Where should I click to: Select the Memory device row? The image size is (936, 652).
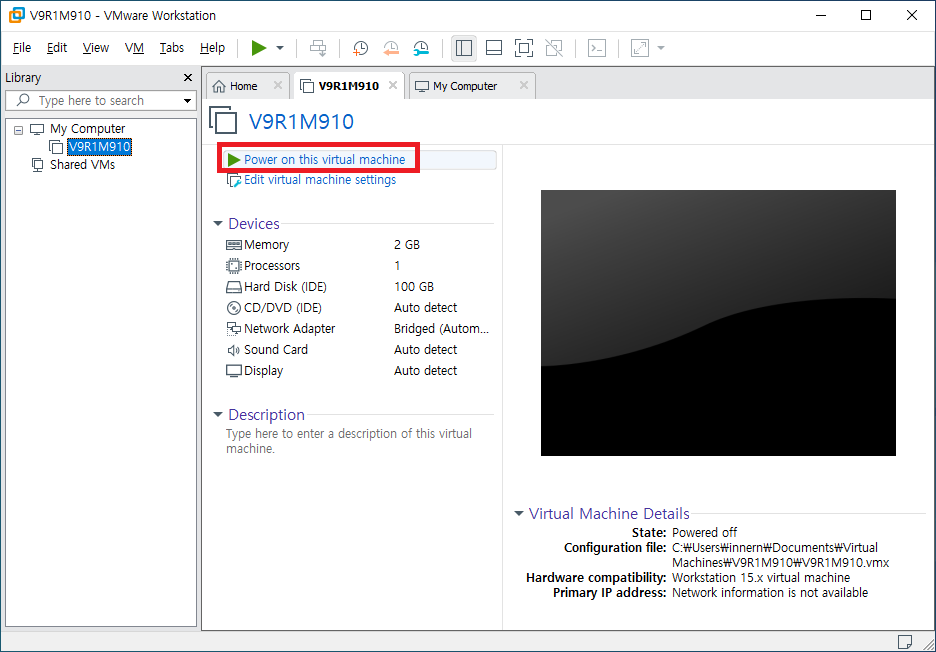(357, 245)
